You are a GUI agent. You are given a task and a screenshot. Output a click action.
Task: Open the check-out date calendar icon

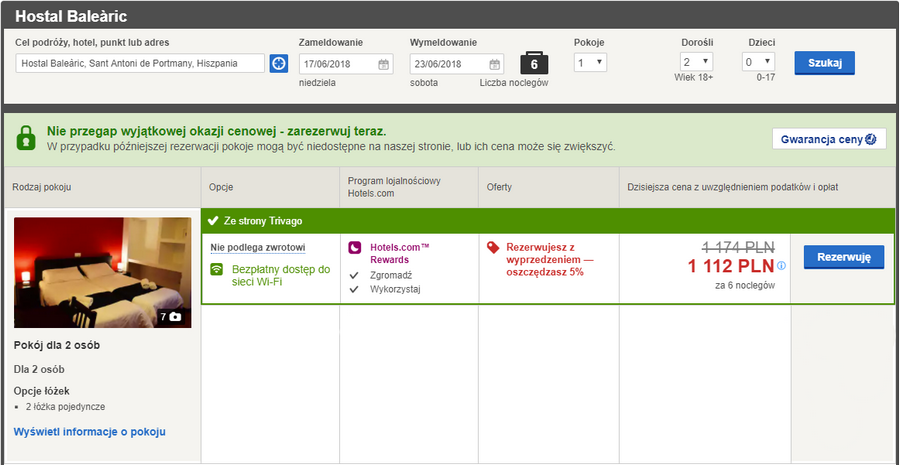point(495,64)
